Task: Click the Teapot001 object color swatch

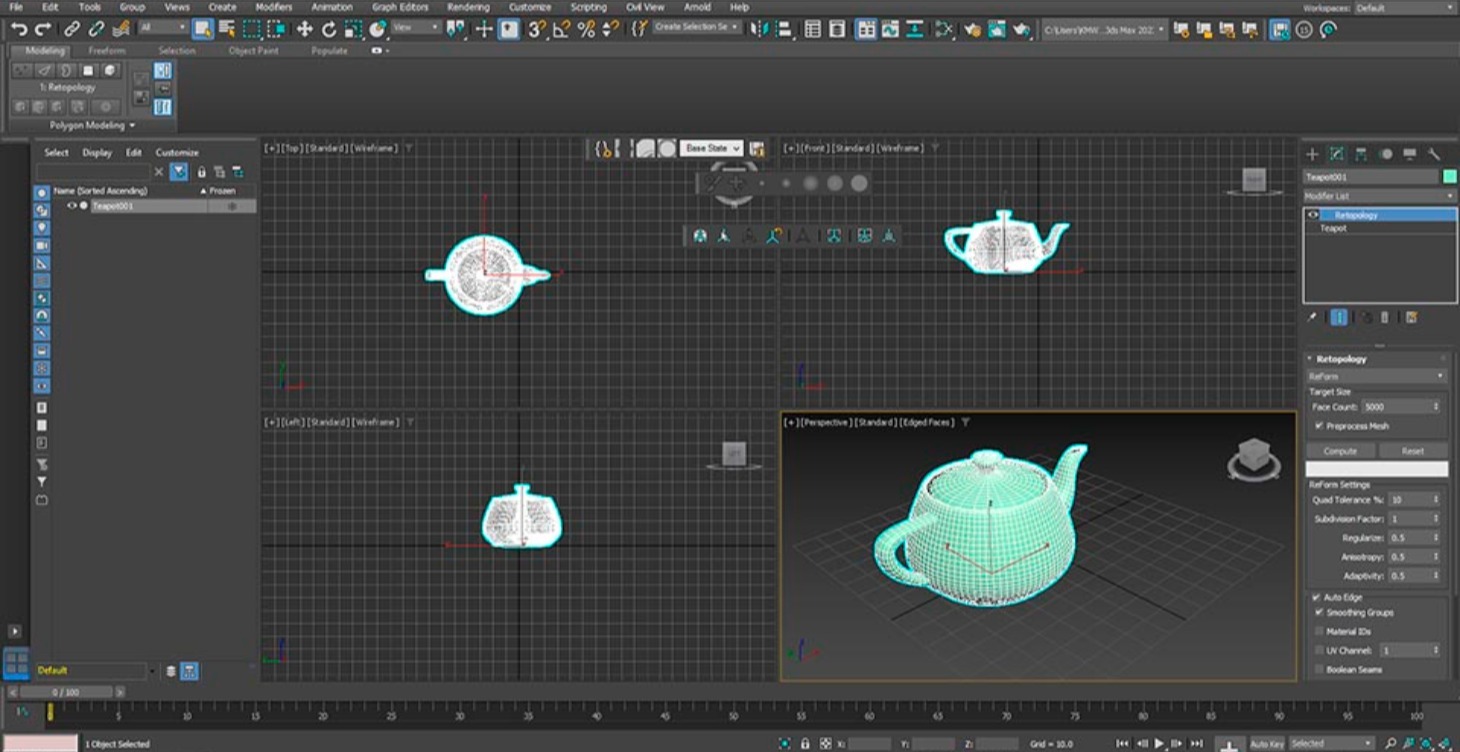Action: [x=1449, y=176]
